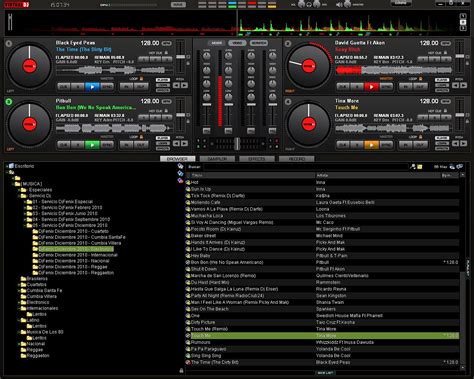Toggle hot cue lock on Tina More deck
The width and height of the screenshot is (474, 379).
click(x=445, y=111)
